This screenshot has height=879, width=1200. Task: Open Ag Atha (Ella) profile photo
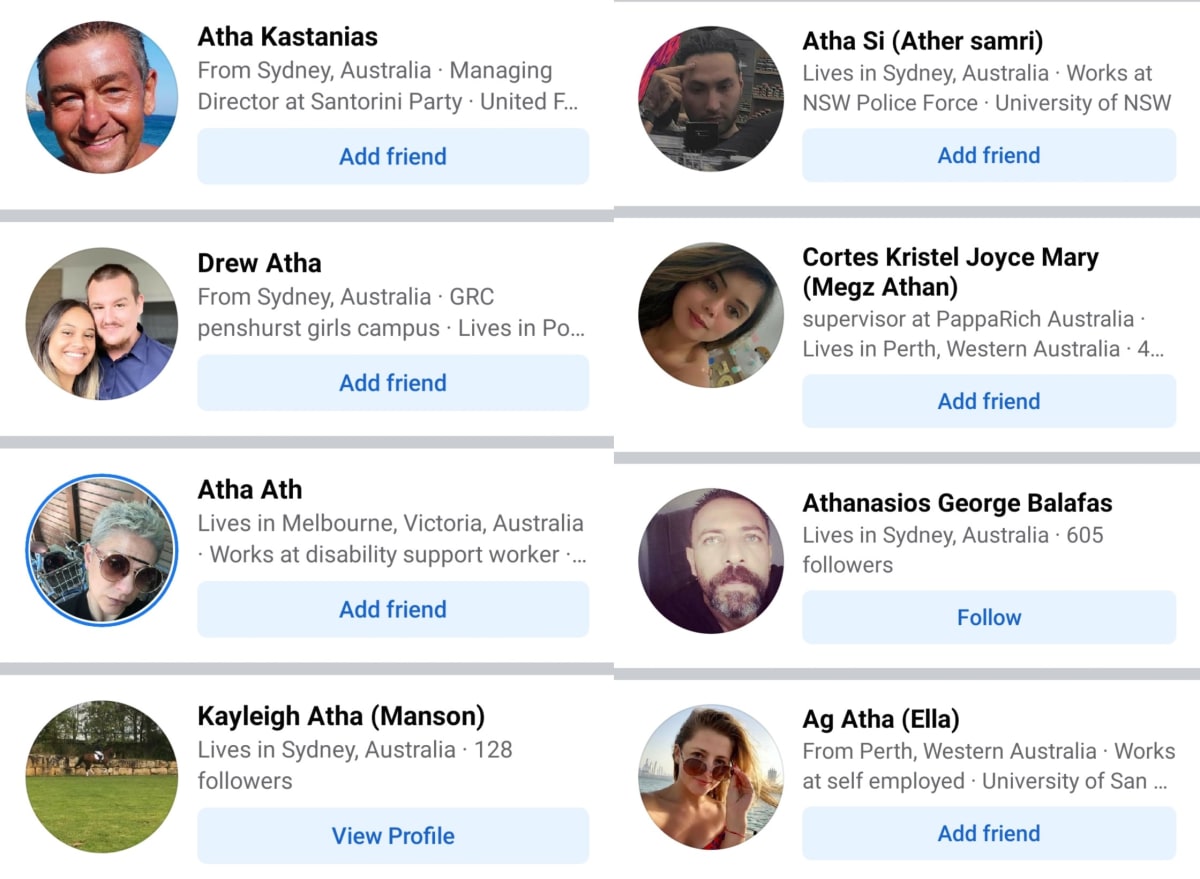pos(711,777)
